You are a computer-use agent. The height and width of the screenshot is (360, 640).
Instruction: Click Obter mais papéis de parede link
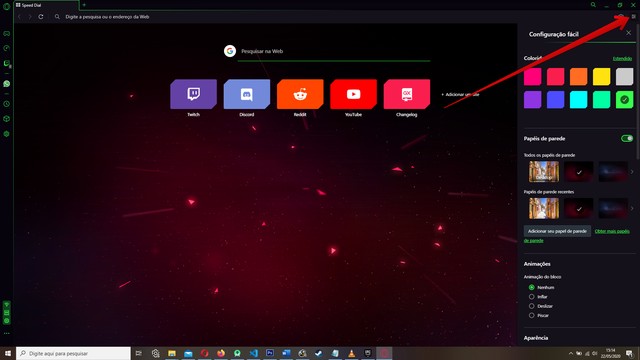point(612,231)
